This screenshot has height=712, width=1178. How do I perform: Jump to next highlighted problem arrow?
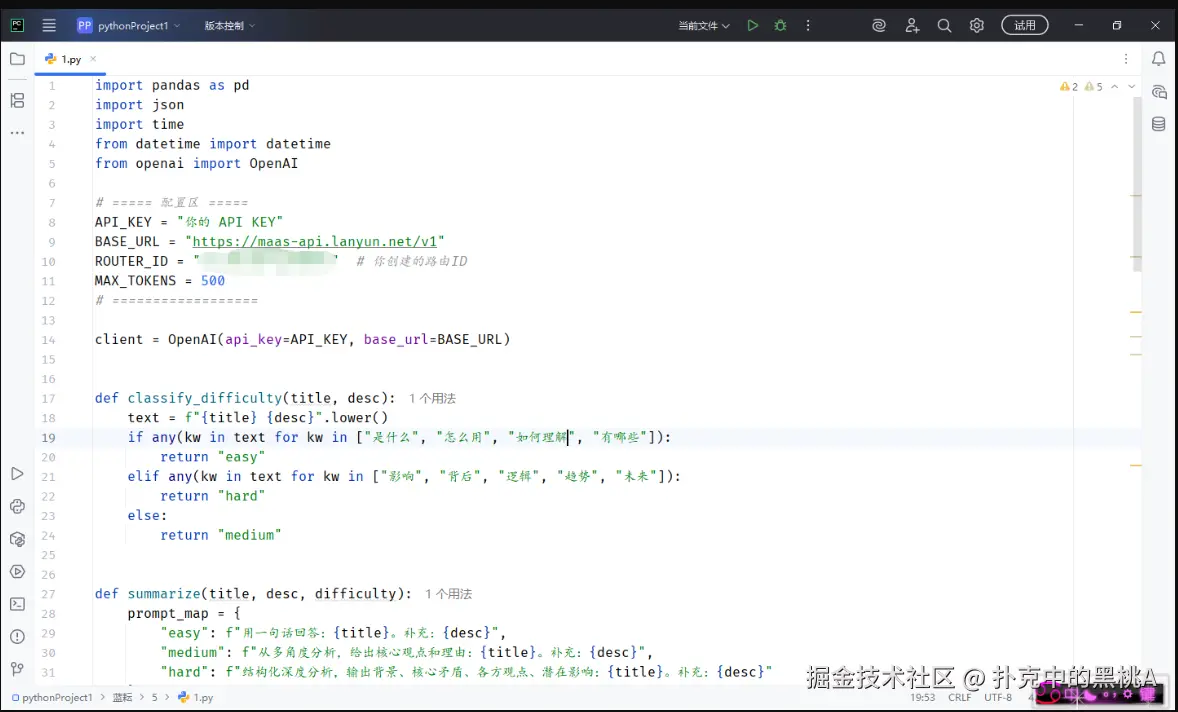(1131, 86)
